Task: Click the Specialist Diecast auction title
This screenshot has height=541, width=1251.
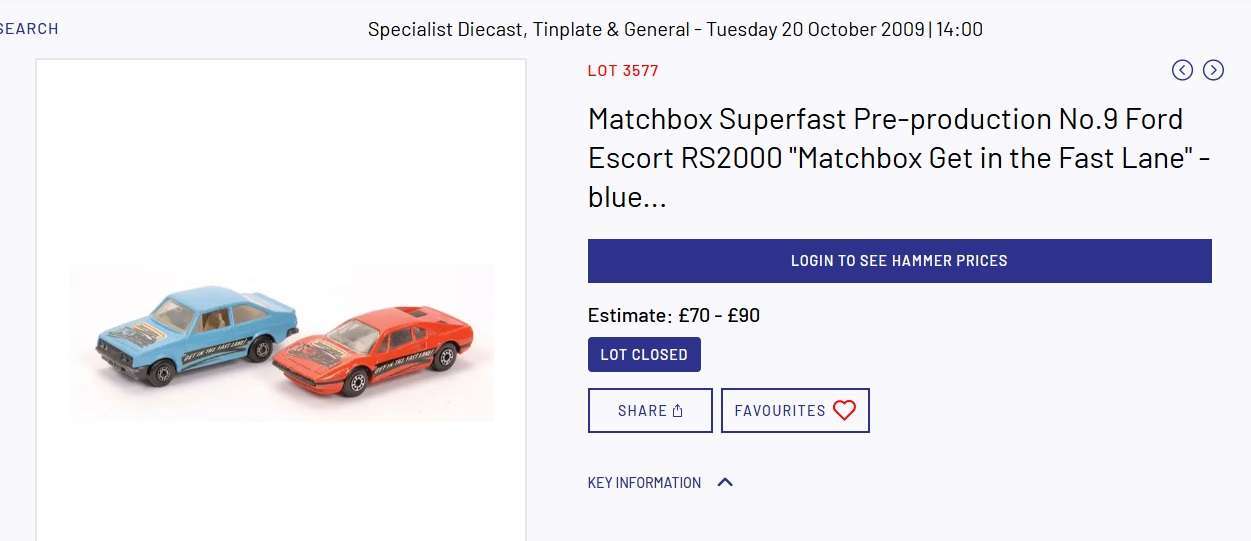Action: (x=675, y=29)
